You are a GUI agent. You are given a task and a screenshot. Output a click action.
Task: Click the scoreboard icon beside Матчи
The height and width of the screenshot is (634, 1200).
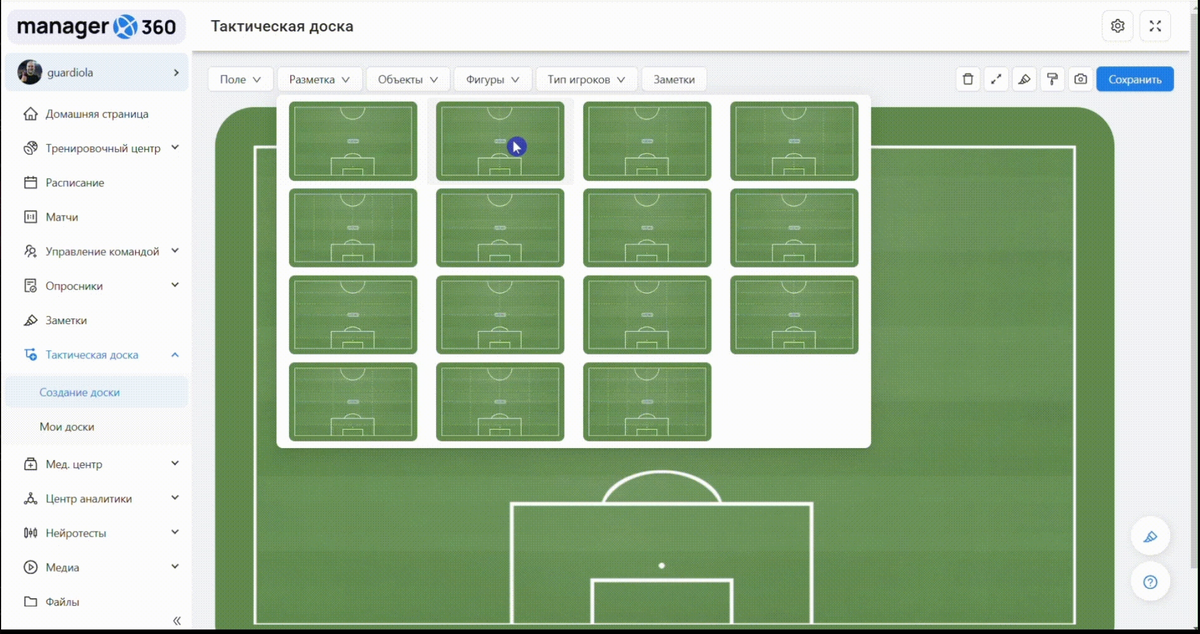tap(30, 217)
